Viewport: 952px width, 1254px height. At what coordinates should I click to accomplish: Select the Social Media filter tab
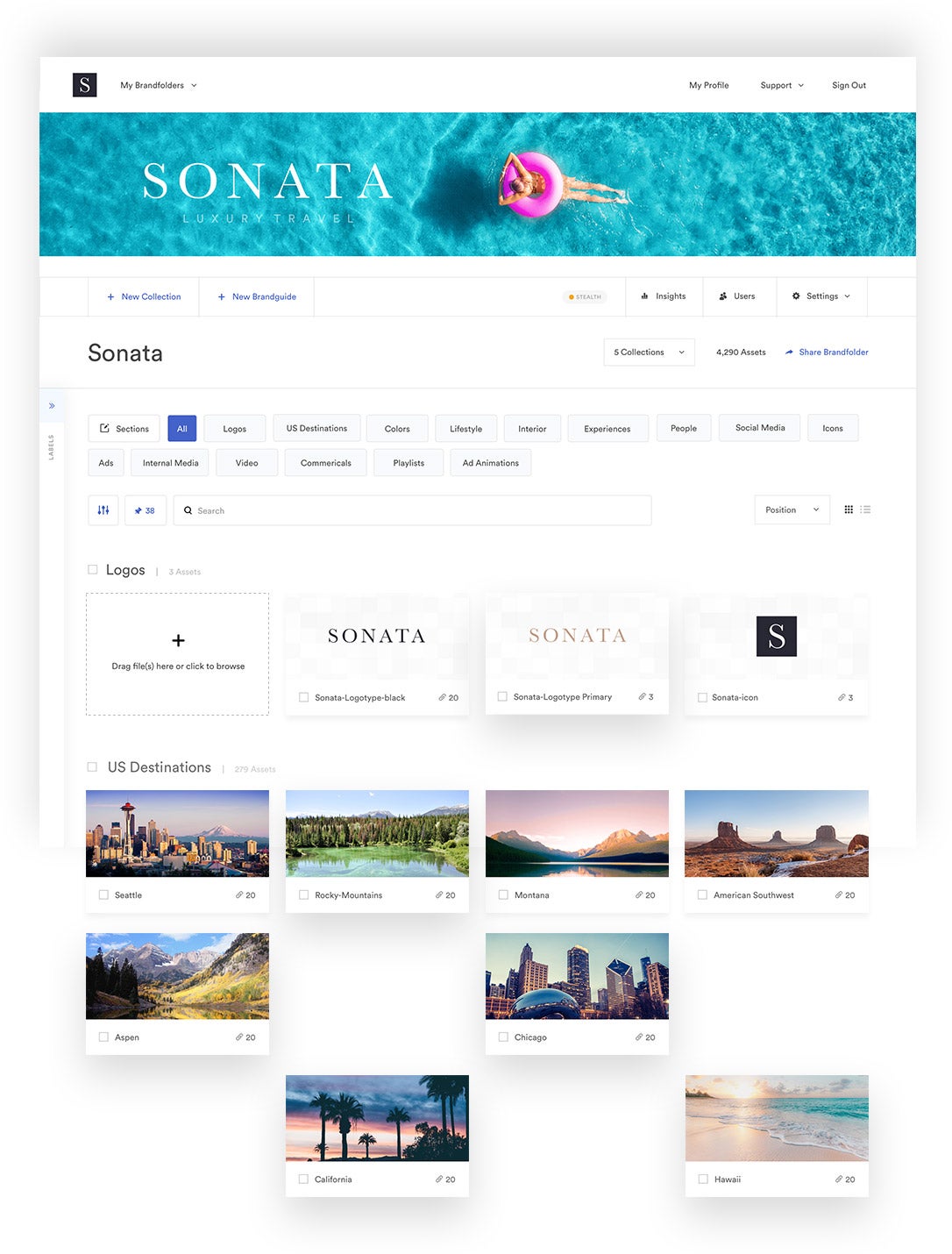tap(760, 428)
